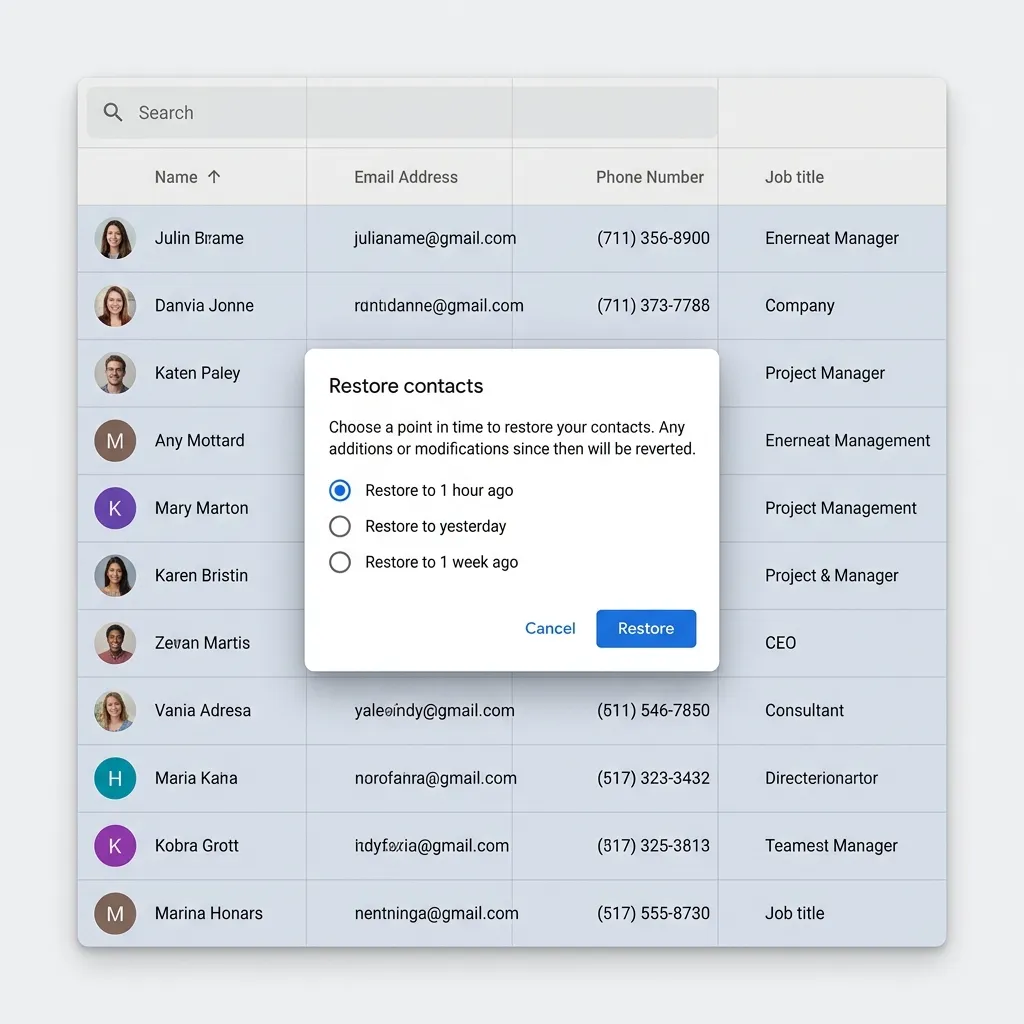This screenshot has height=1024, width=1024.
Task: Click the Restore button
Action: (646, 629)
